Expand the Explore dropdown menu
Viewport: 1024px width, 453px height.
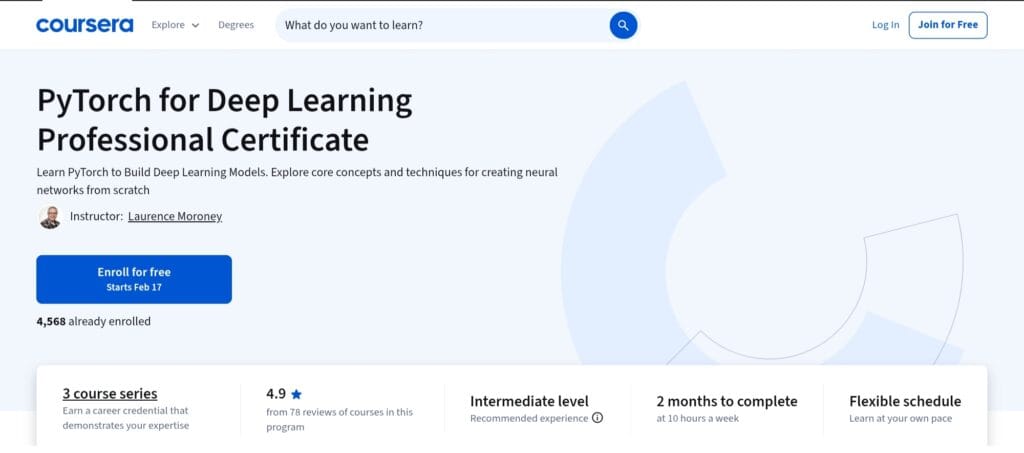tap(175, 25)
